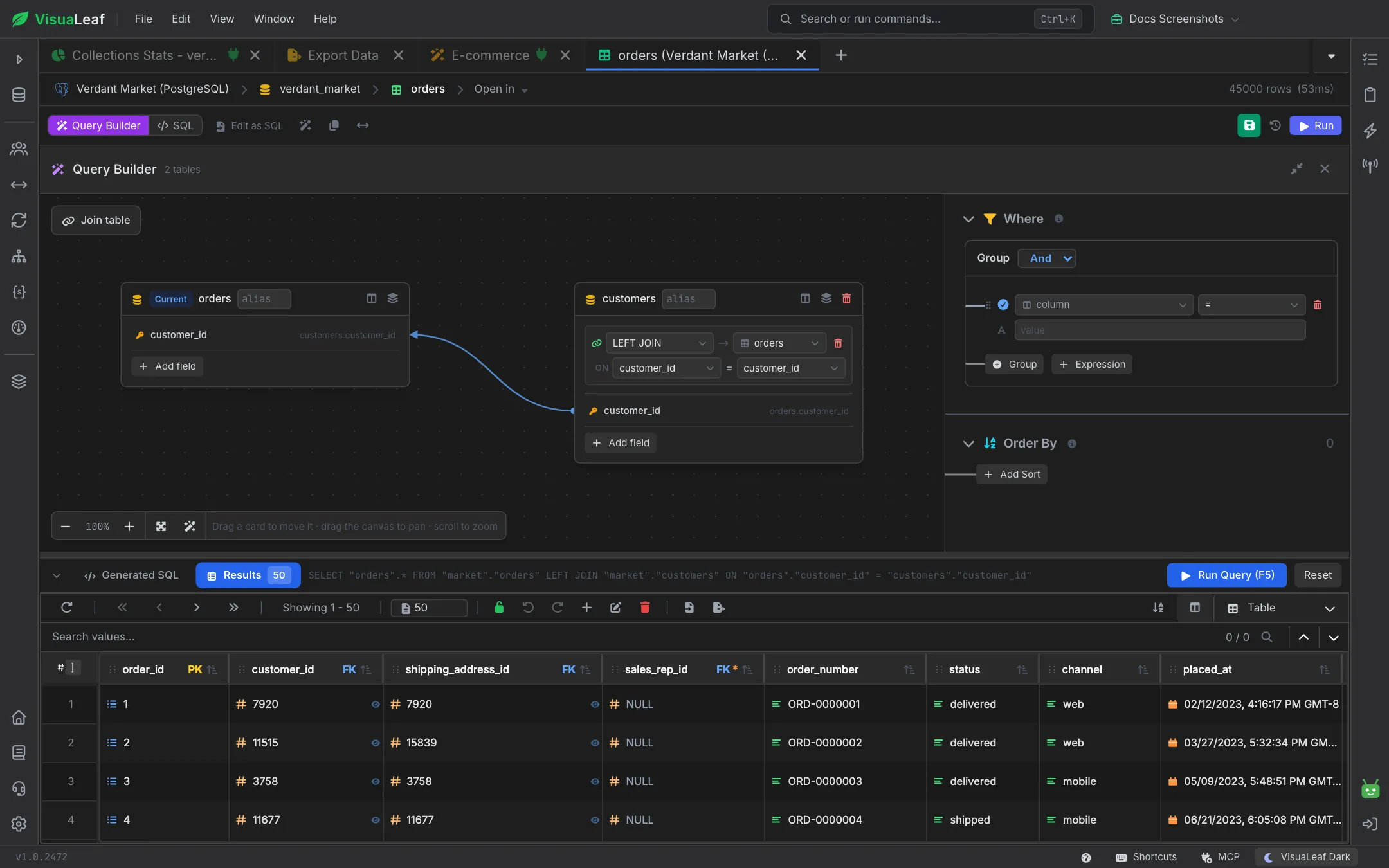This screenshot has width=1389, height=868.
Task: Refresh the results grid
Action: pyautogui.click(x=67, y=608)
